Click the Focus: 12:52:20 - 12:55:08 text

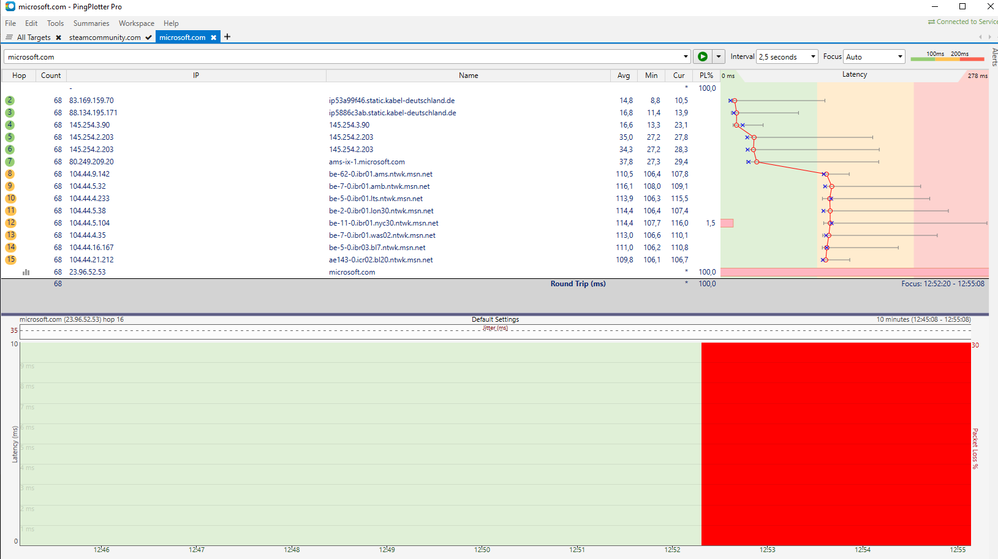943,284
